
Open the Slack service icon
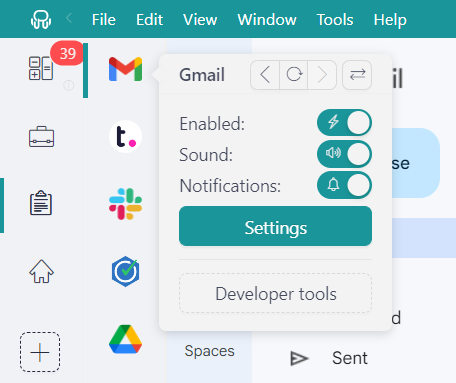click(125, 204)
